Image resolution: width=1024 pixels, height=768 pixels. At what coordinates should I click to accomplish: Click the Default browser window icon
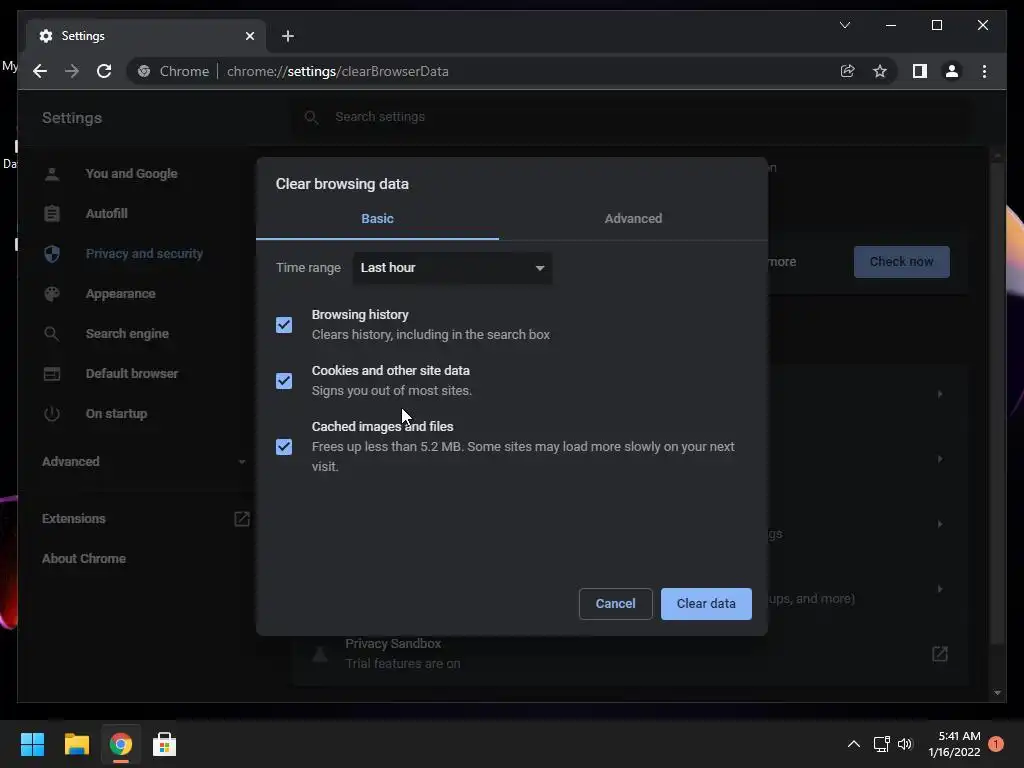[x=52, y=374]
